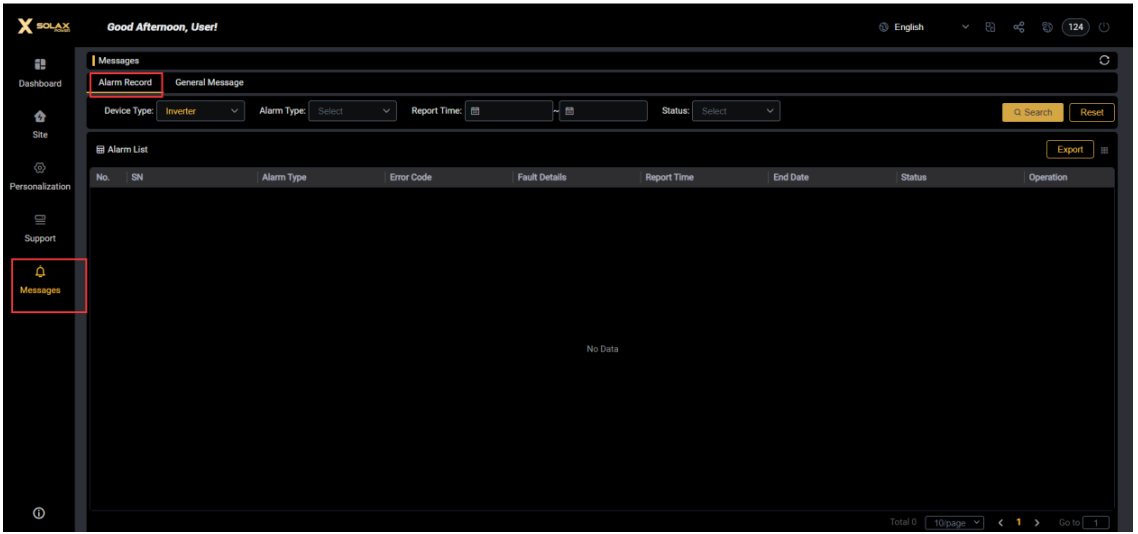Open Personalization settings in sidebar
Screen dimensions: 1138x534
[x=40, y=168]
